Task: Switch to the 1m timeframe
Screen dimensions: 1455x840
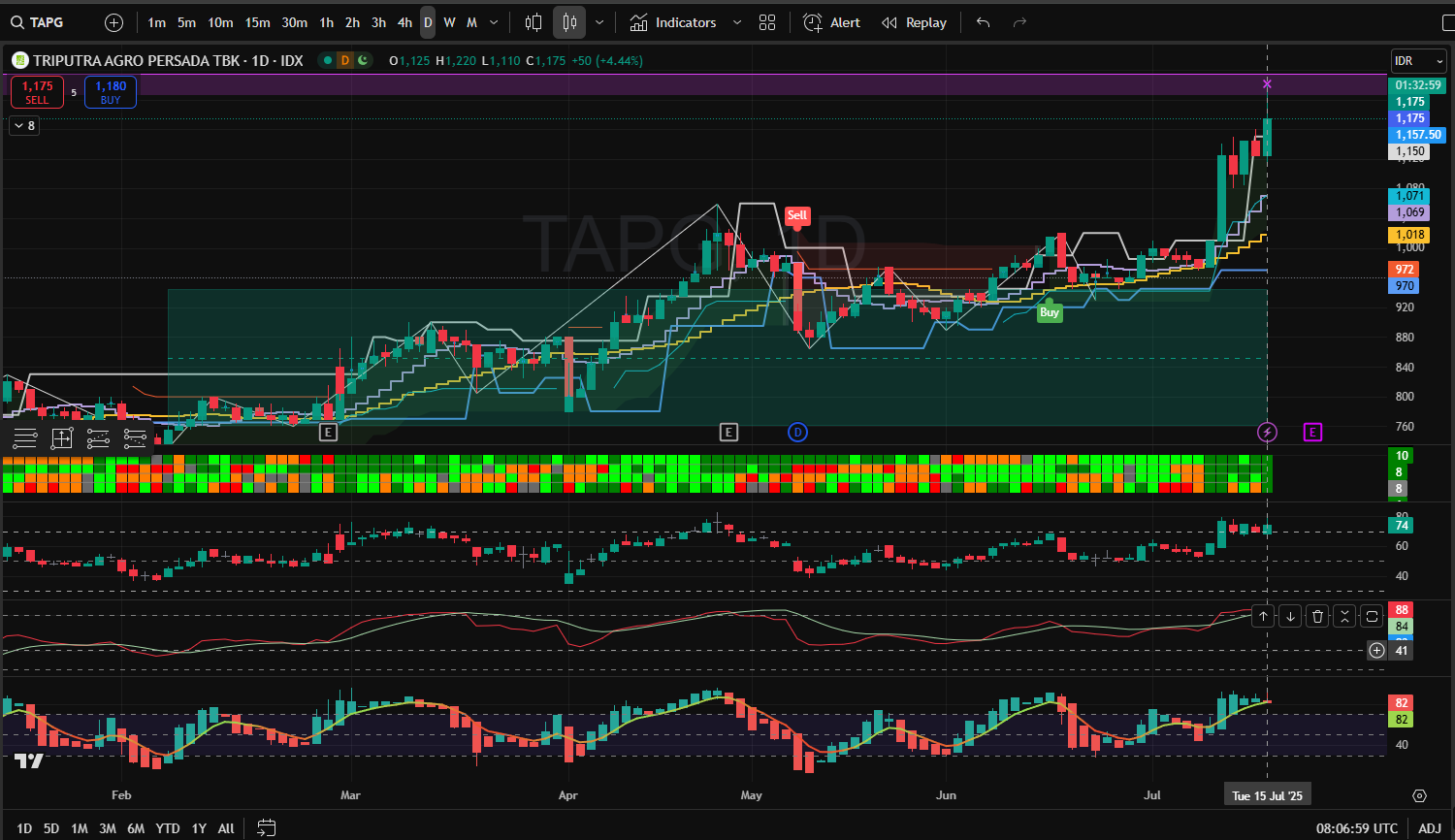Action: [x=156, y=22]
